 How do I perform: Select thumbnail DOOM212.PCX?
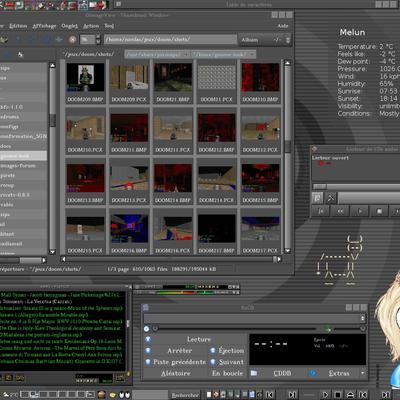(x=260, y=132)
